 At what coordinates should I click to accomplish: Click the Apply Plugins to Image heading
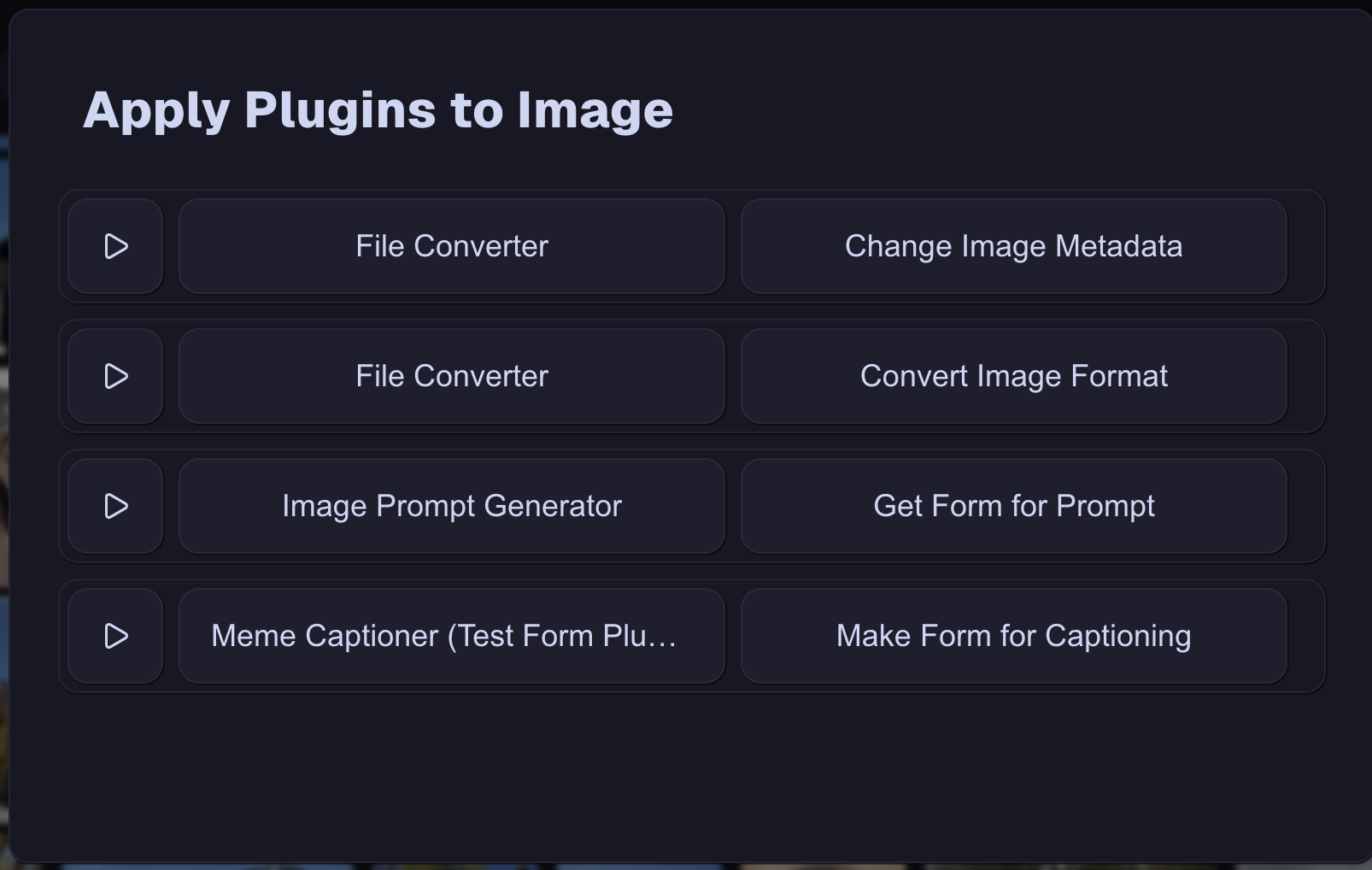[x=378, y=109]
